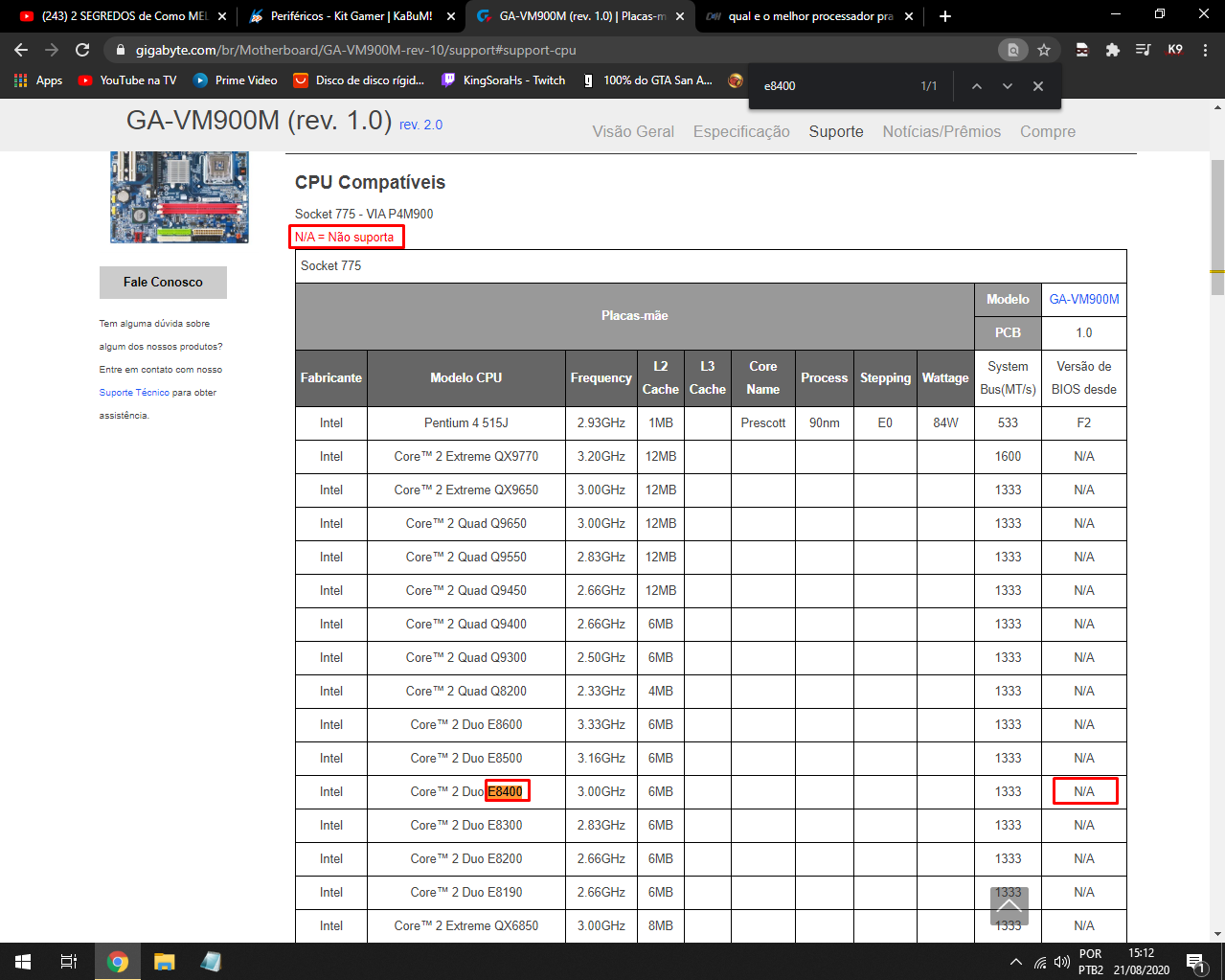Open the 100% do GTA San A... bookmark
Viewport: 1225px width, 980px height.
point(648,80)
